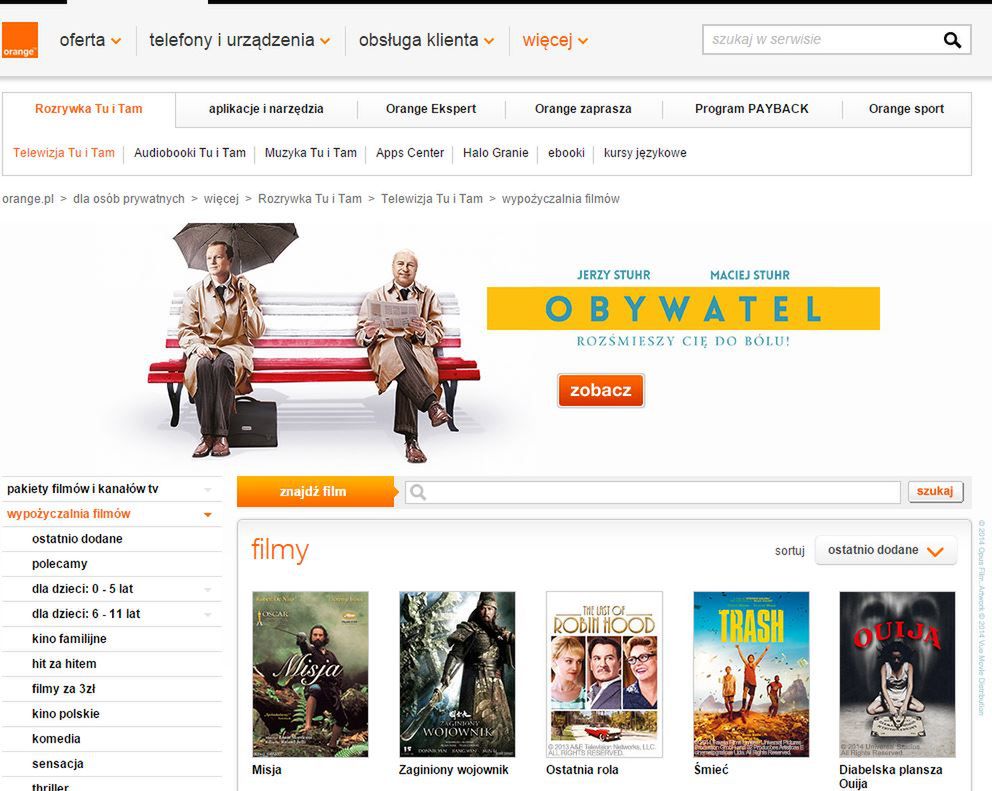This screenshot has height=791, width=992.
Task: Click Śmieć title text
Action: pyautogui.click(x=711, y=769)
